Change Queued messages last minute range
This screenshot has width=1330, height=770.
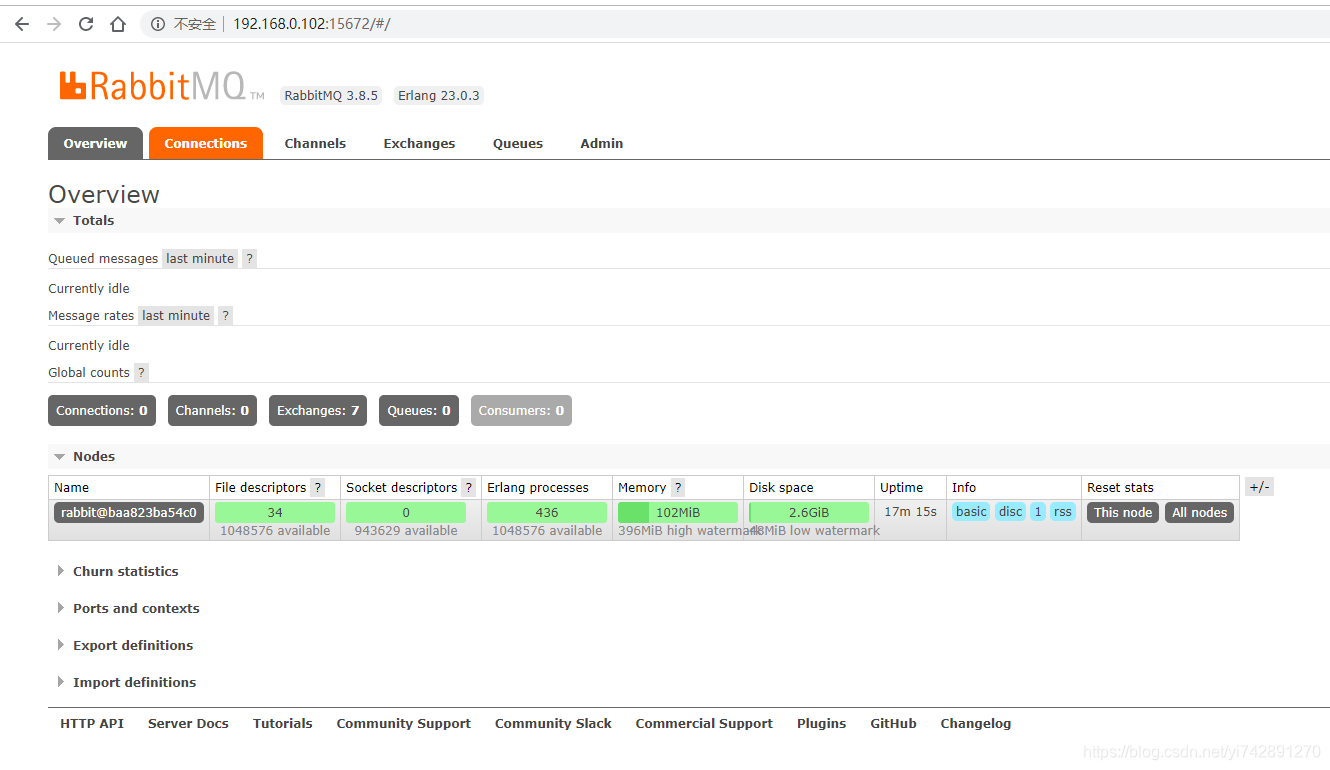pos(200,258)
